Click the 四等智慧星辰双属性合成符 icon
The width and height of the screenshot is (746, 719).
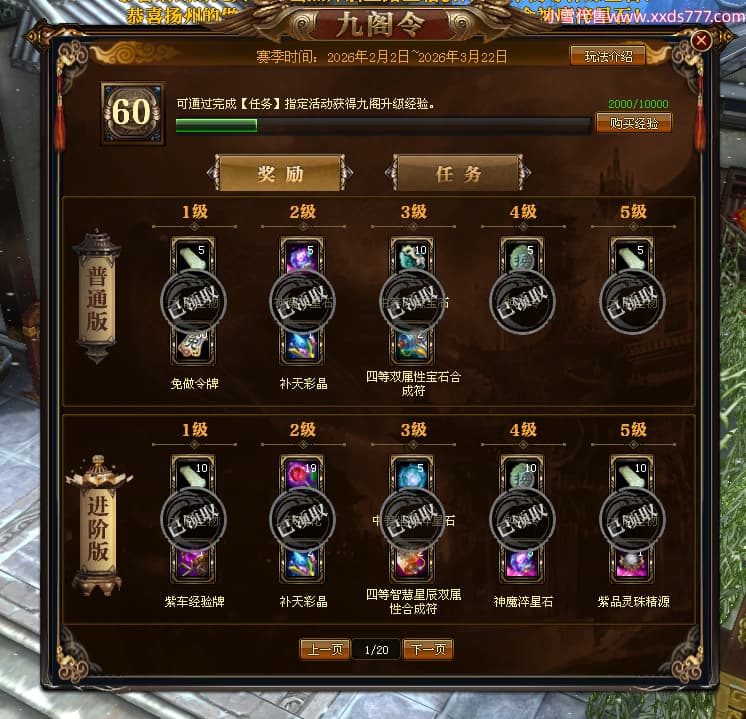point(412,565)
